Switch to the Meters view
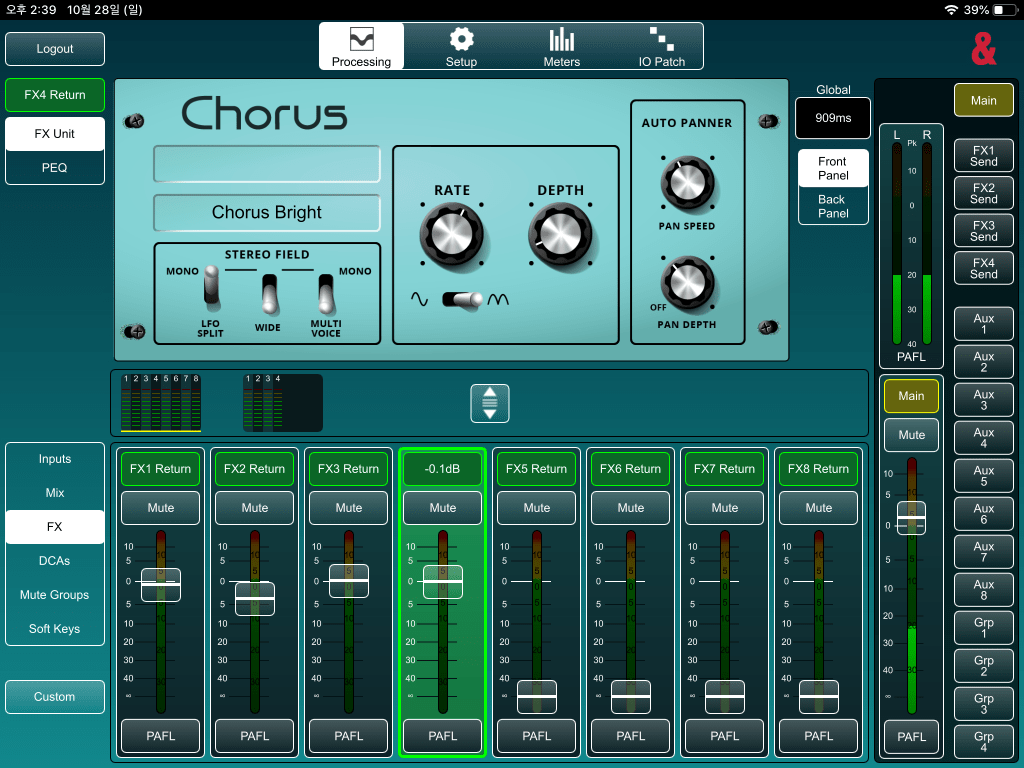Viewport: 1024px width, 768px height. click(x=561, y=47)
